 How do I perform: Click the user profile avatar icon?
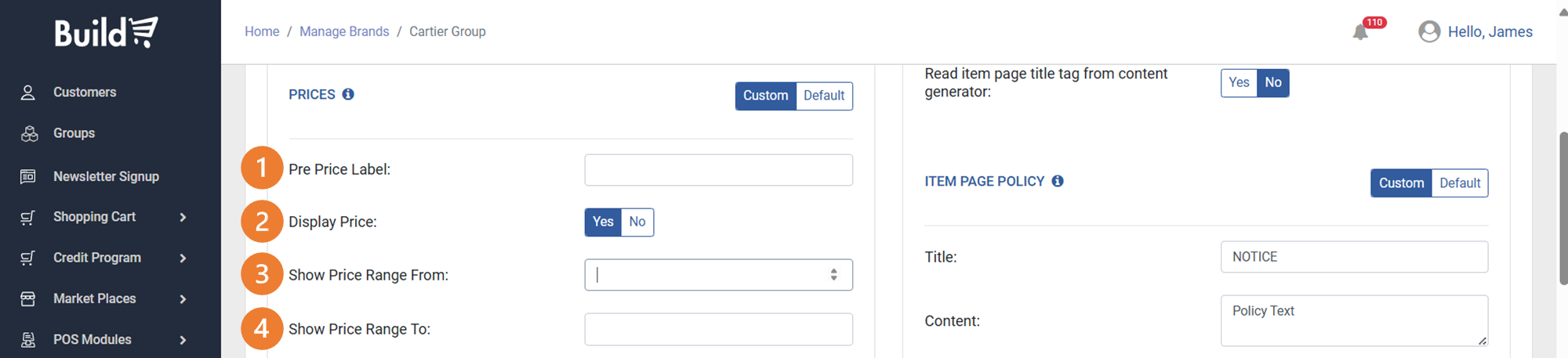point(1429,31)
